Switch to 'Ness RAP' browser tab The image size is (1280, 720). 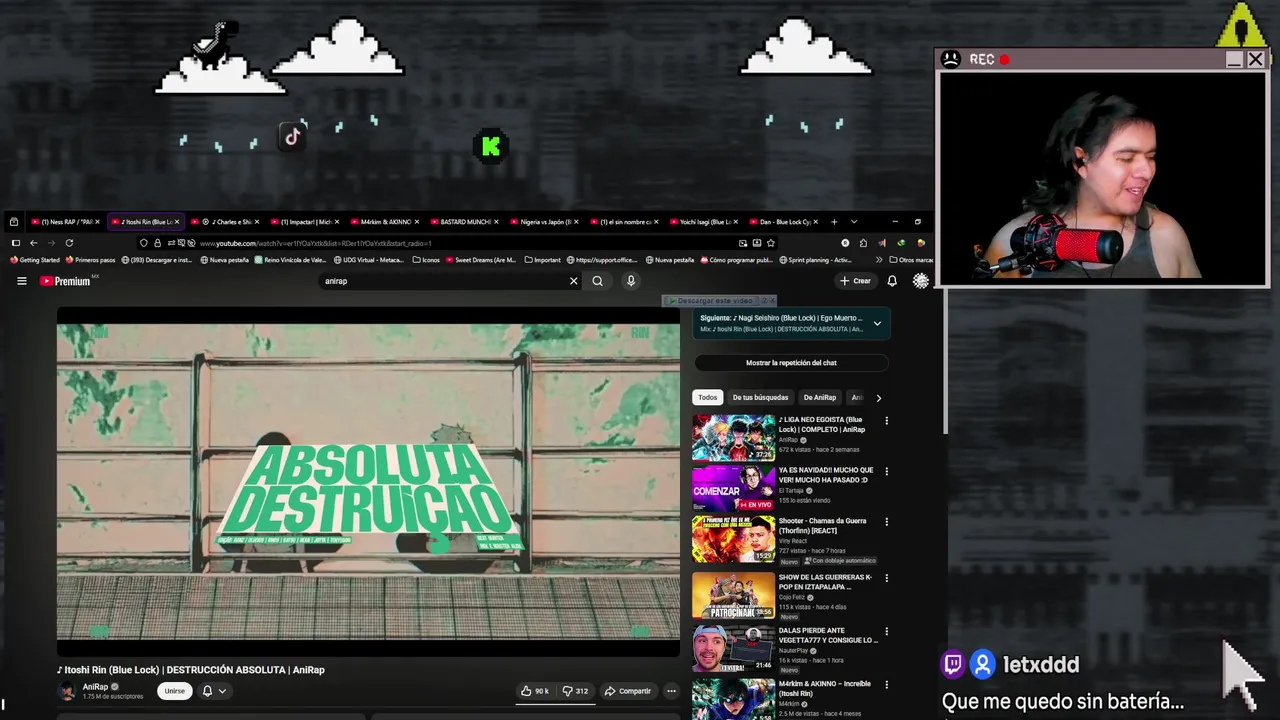click(x=66, y=222)
